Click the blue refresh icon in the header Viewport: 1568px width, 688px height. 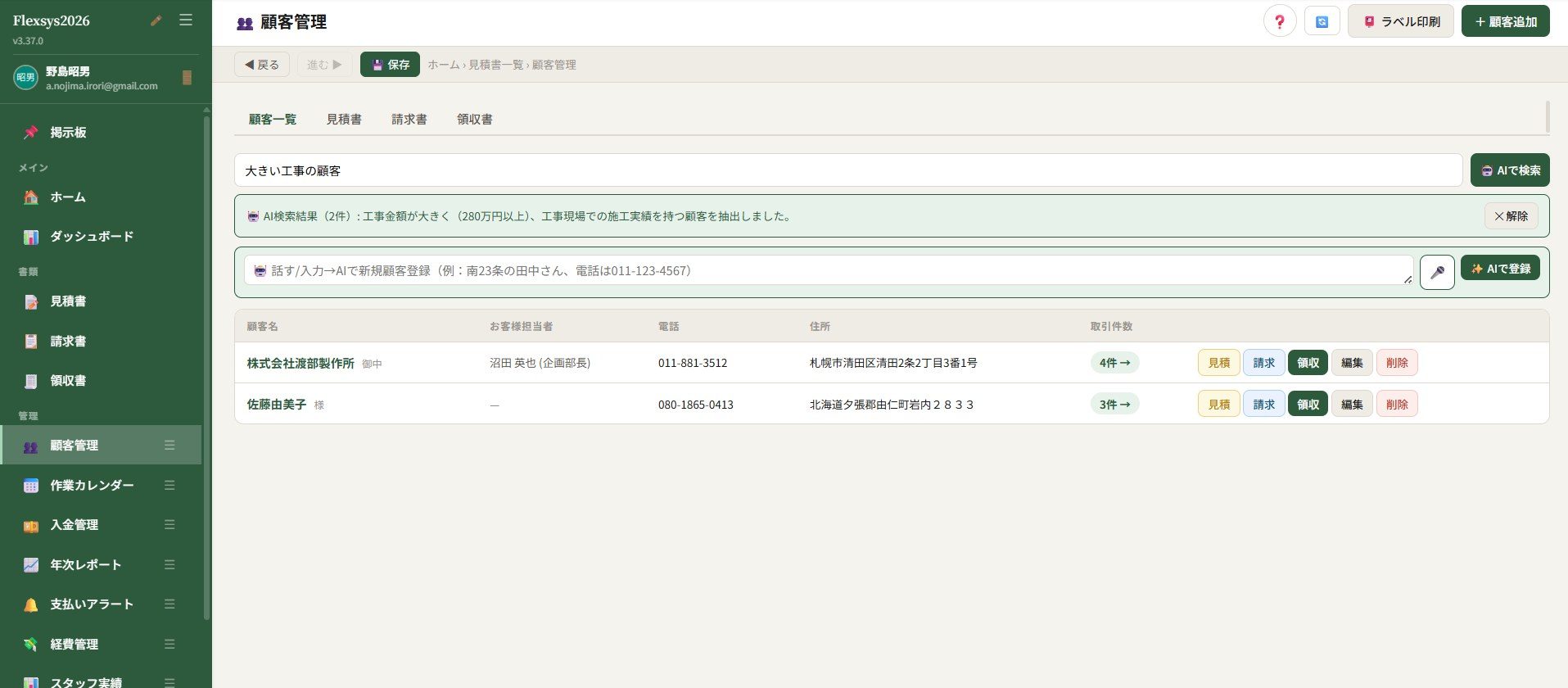coord(1322,21)
